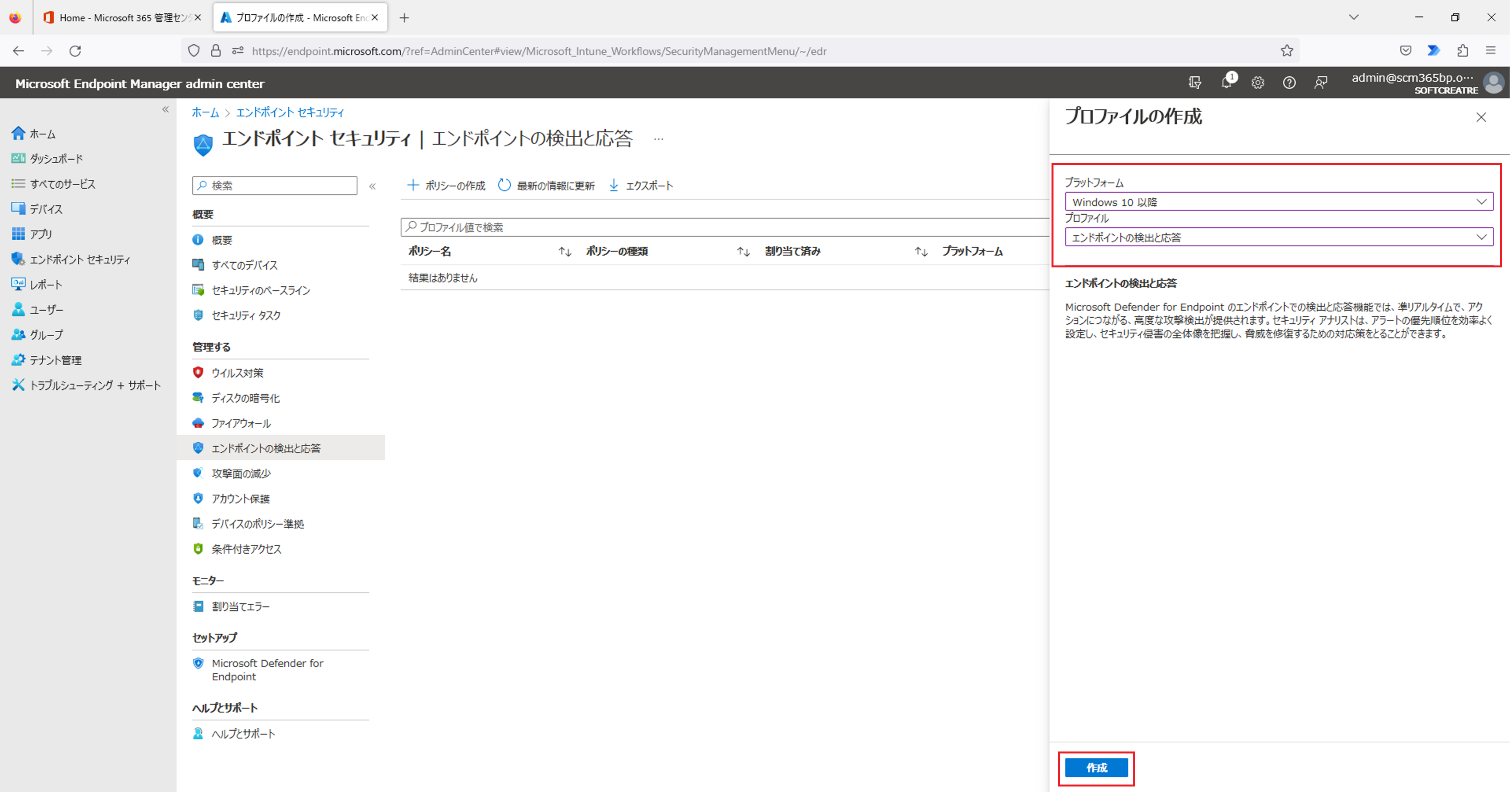Open the プロファイル dropdown
The image size is (1512, 792).
[1279, 237]
